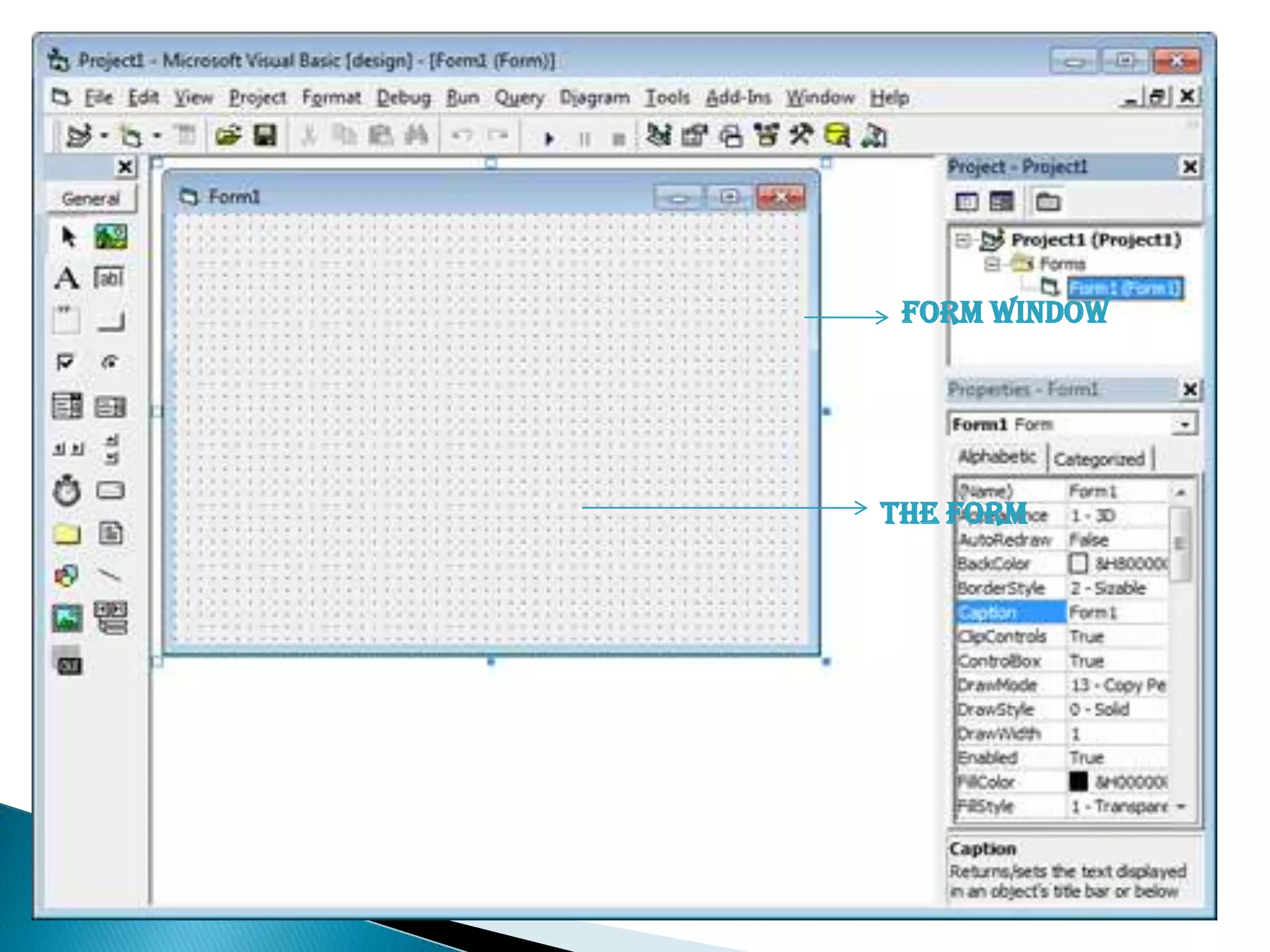Viewport: 1270px width, 952px height.
Task: Collapse the Forms folder node
Action: pyautogui.click(x=992, y=265)
